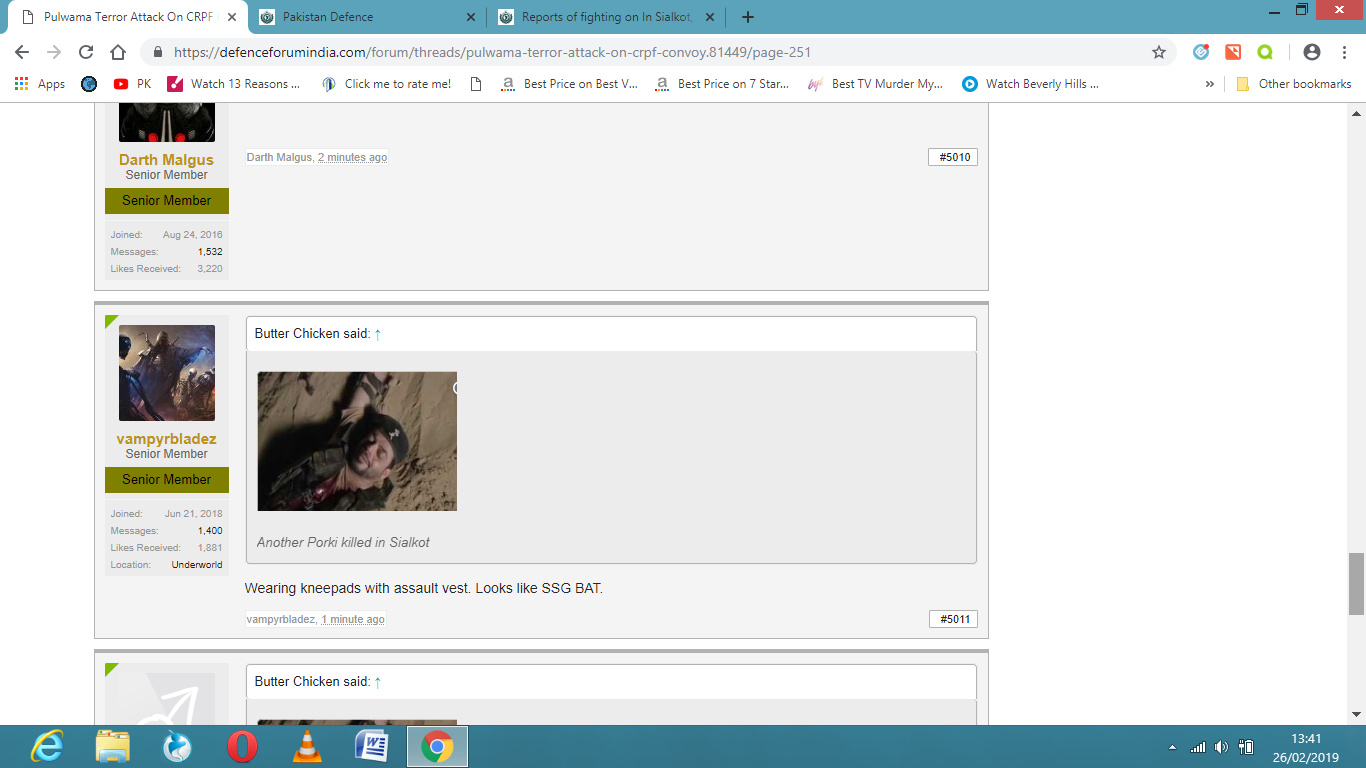Open VLC media player from taskbar

pyautogui.click(x=307, y=747)
